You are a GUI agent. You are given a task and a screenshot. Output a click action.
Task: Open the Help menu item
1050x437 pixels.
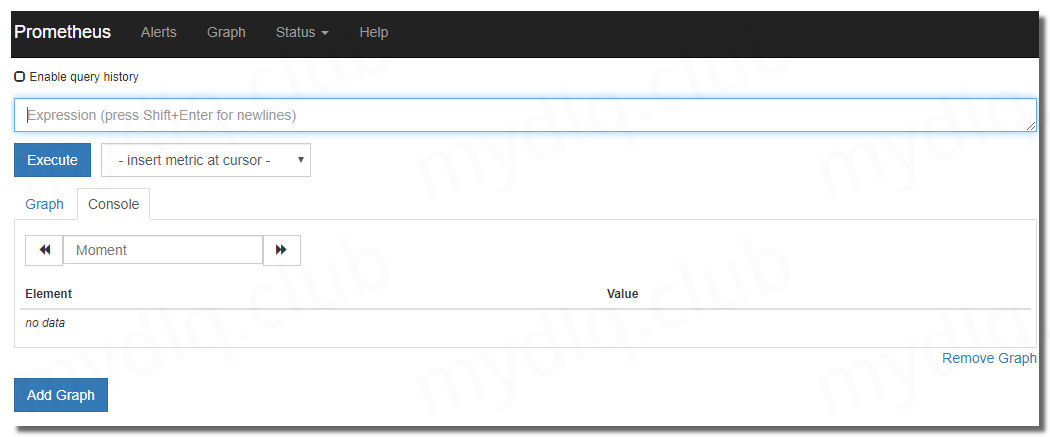point(374,32)
